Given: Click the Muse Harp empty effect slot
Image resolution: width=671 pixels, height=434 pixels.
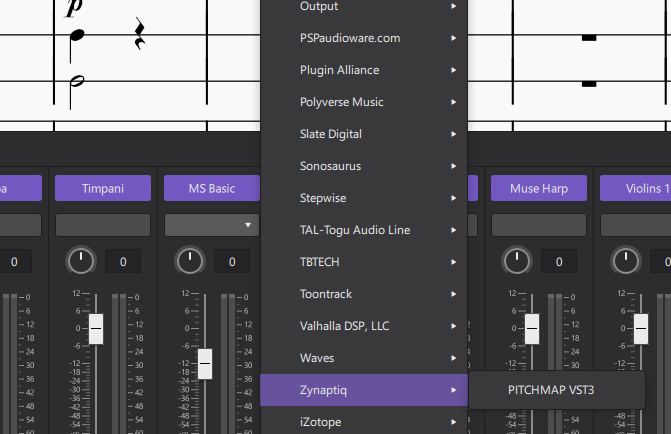Looking at the screenshot, I should tap(539, 225).
